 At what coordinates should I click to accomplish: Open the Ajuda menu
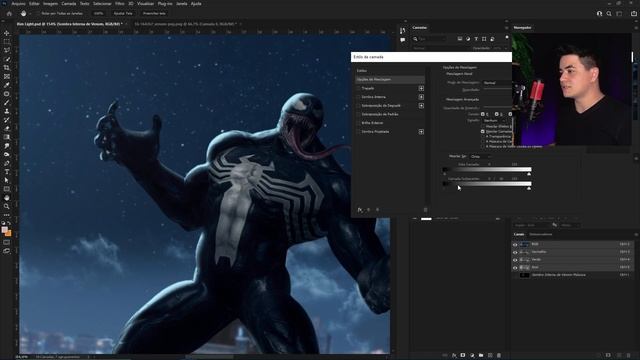196,4
